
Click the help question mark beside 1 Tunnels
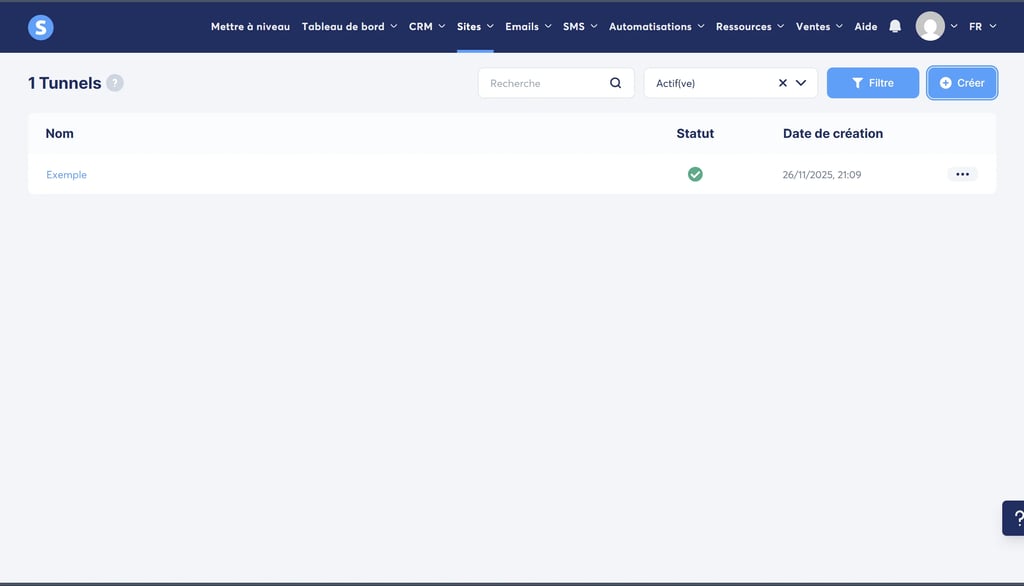pos(115,83)
